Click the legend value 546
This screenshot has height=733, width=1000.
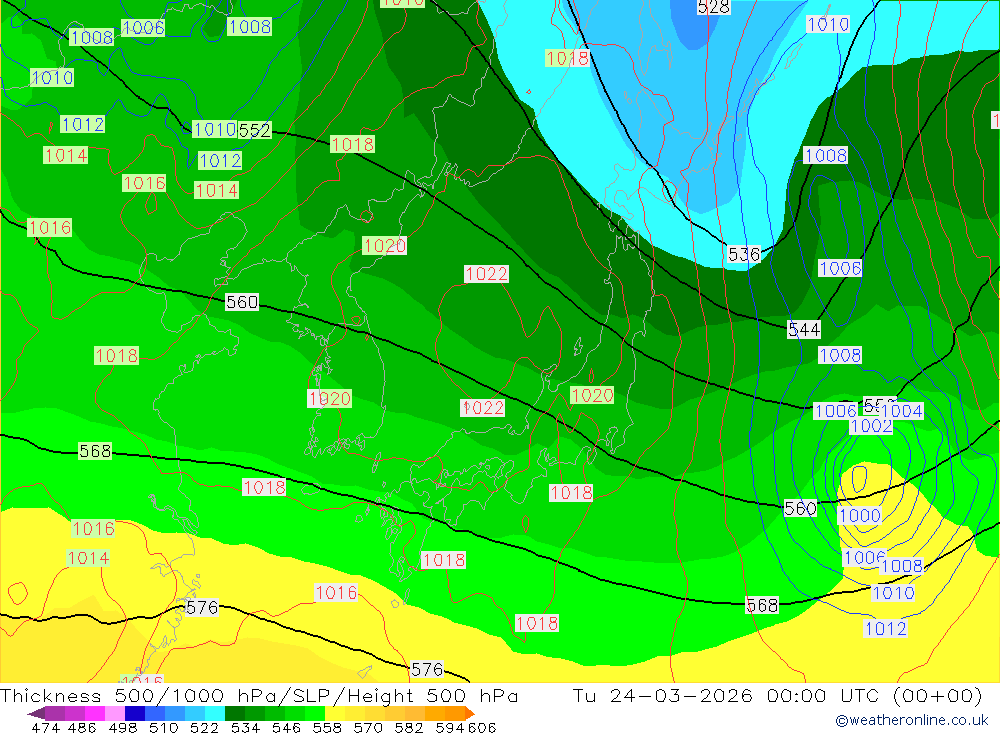(x=286, y=727)
